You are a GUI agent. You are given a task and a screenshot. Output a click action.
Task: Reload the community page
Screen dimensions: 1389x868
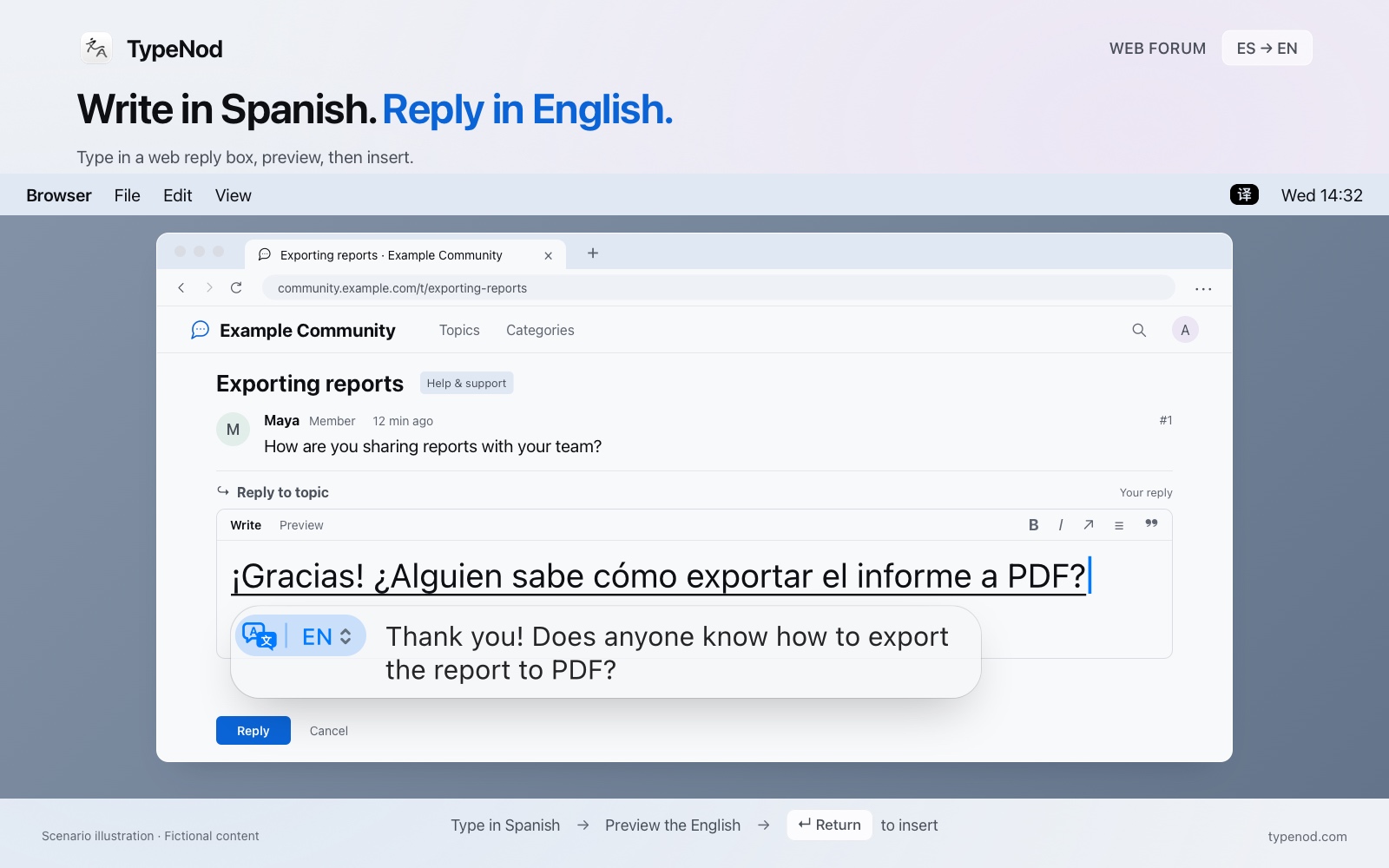point(236,287)
